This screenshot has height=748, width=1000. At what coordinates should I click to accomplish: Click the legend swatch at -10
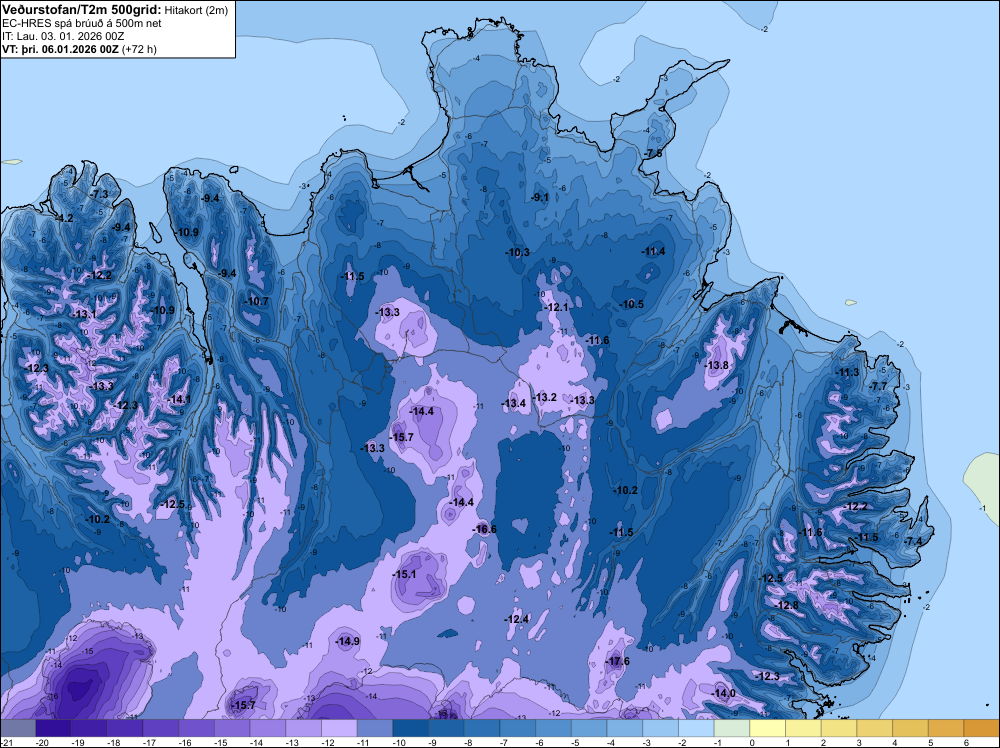[411, 728]
